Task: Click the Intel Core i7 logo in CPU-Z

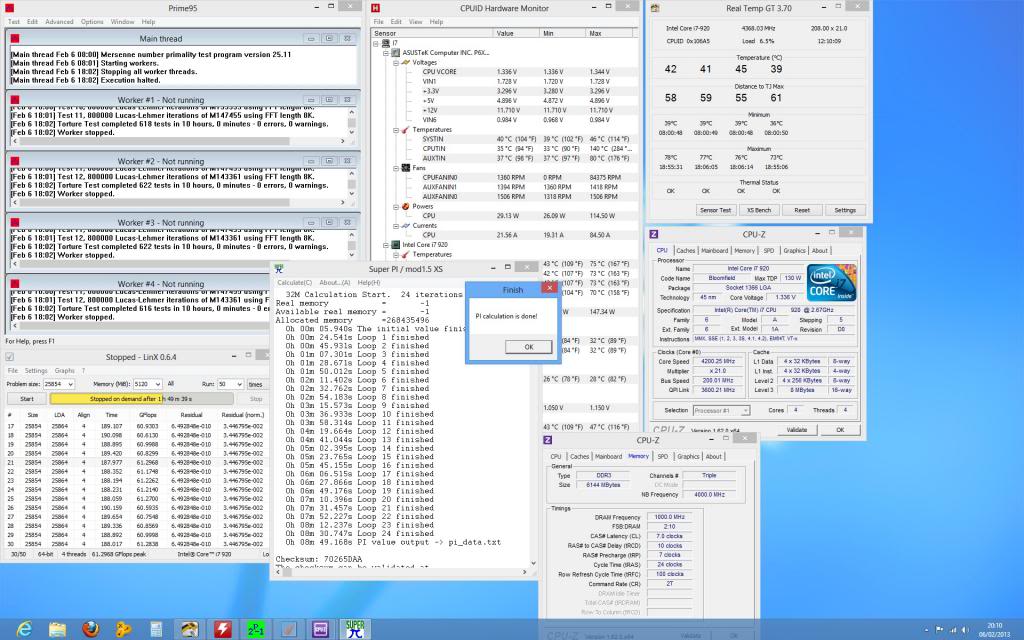Action: [831, 282]
